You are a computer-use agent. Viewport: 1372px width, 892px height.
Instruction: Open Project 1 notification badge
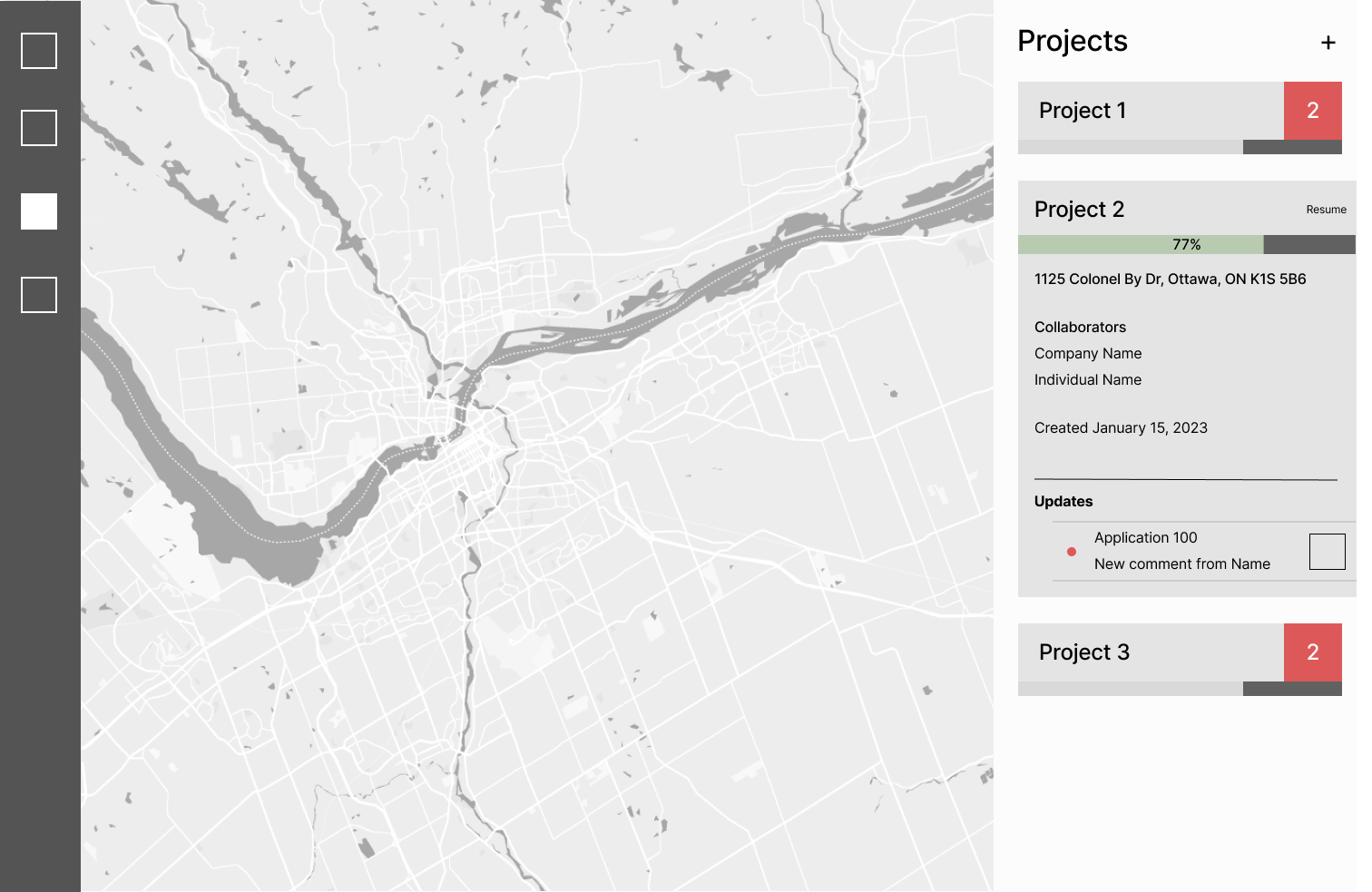click(x=1312, y=111)
